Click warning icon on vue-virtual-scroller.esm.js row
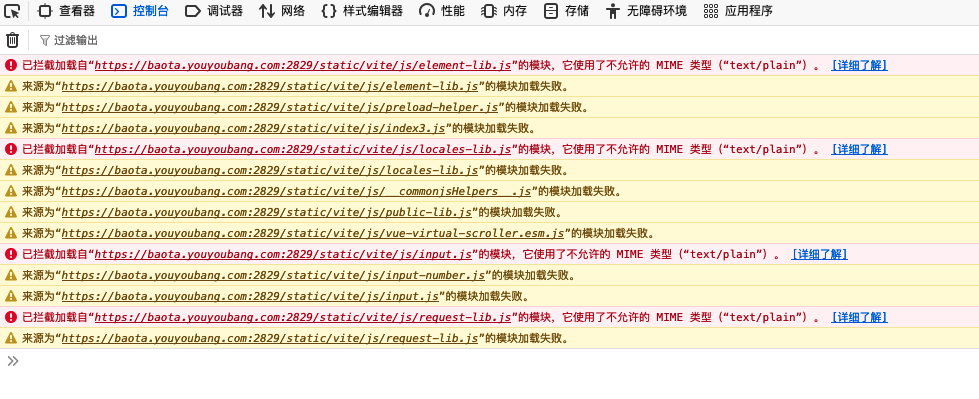The height and width of the screenshot is (399, 979). point(11,233)
